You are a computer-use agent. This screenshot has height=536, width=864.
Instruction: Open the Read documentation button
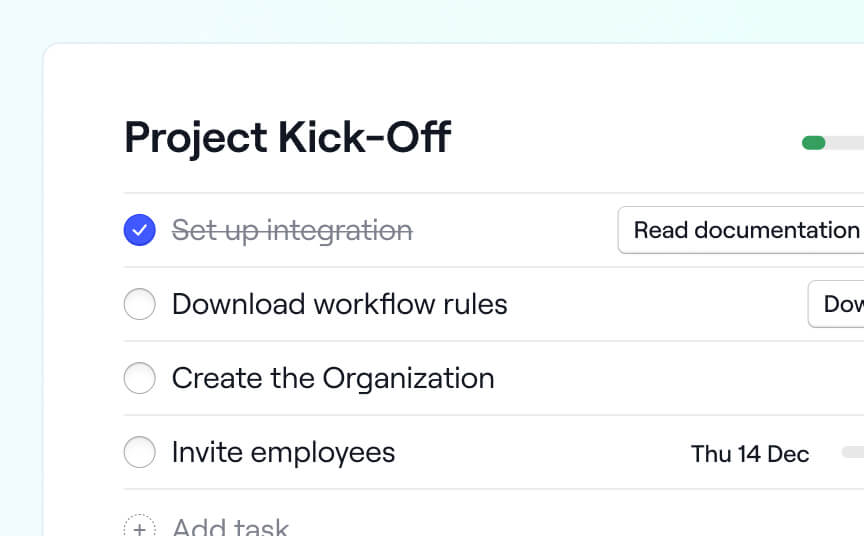click(x=745, y=230)
